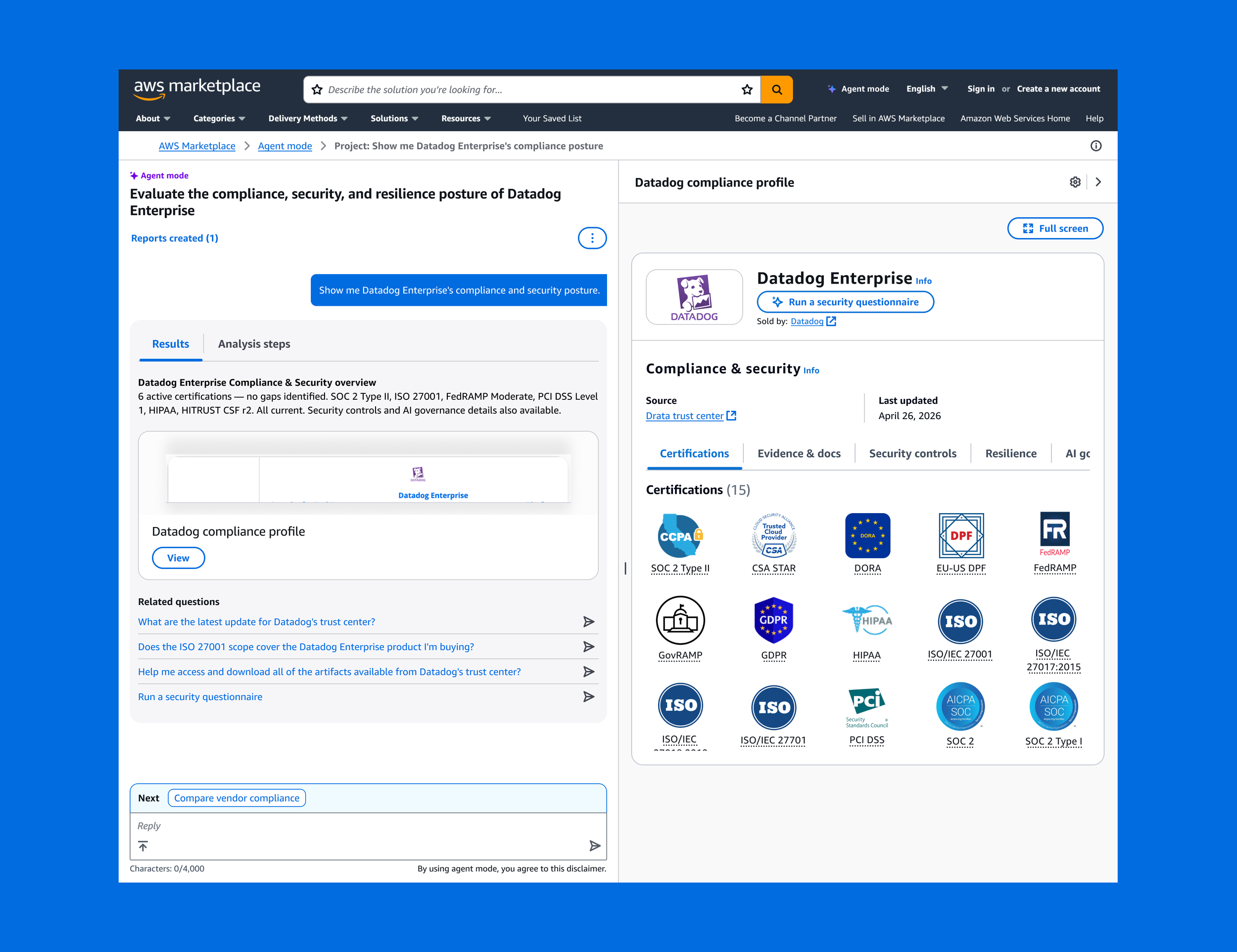
Task: Open Info link beside Datadog Enterprise heading
Action: (x=923, y=281)
